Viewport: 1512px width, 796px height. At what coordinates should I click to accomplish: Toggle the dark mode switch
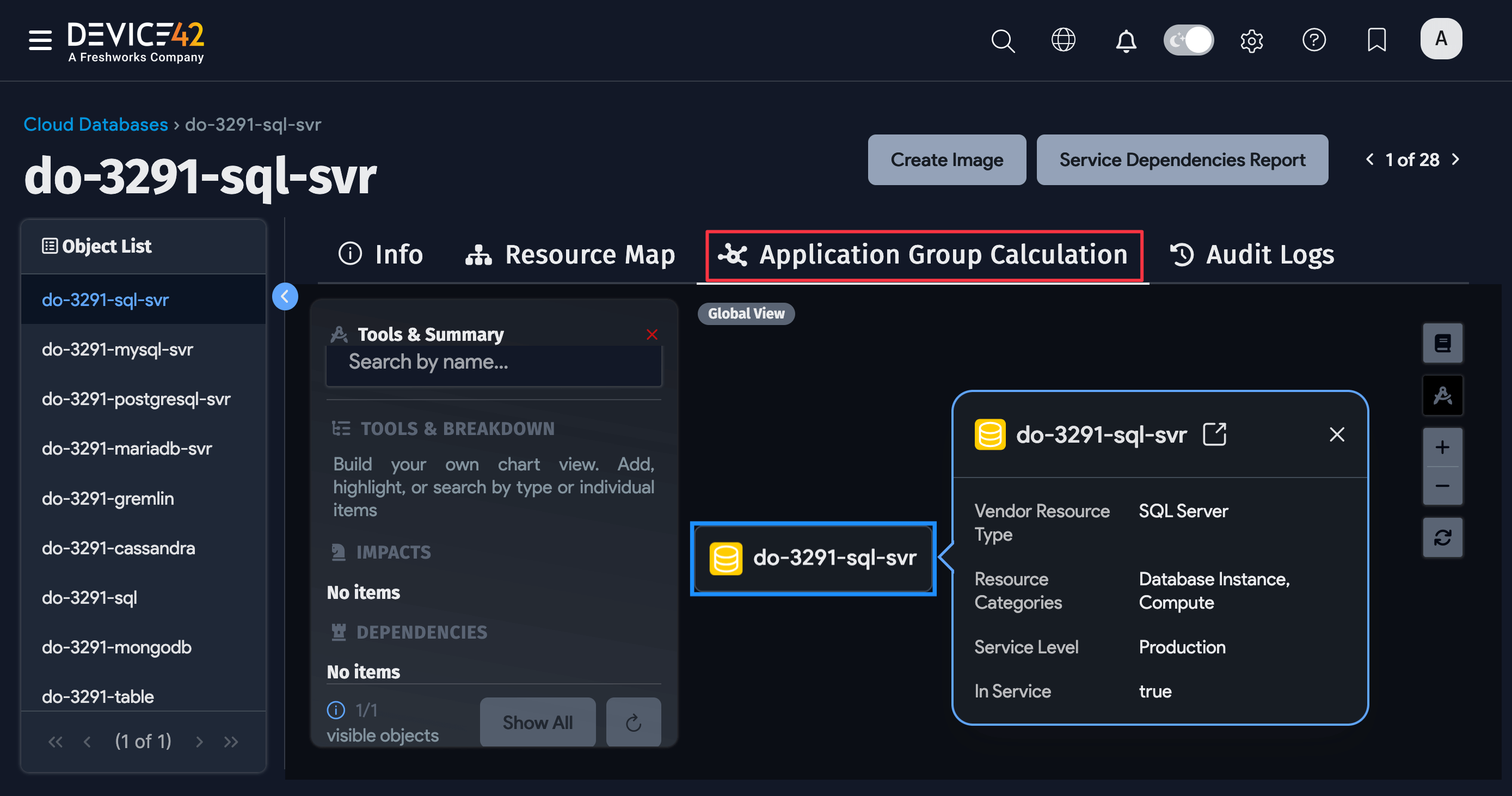click(x=1188, y=40)
